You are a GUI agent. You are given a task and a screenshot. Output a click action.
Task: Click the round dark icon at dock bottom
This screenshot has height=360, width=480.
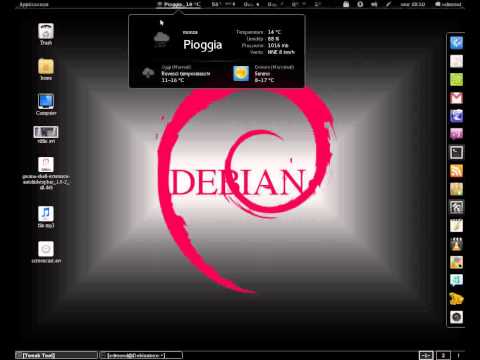[x=456, y=317]
